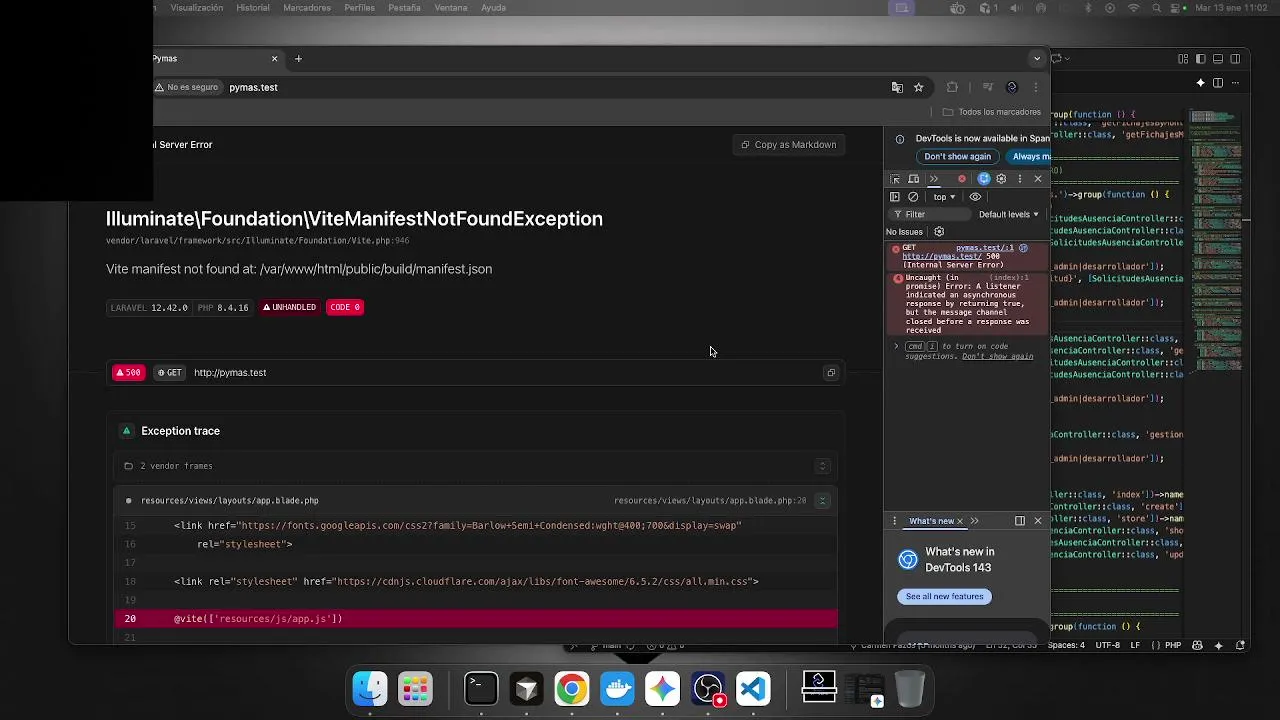Click Don't show again language button

[x=957, y=156]
